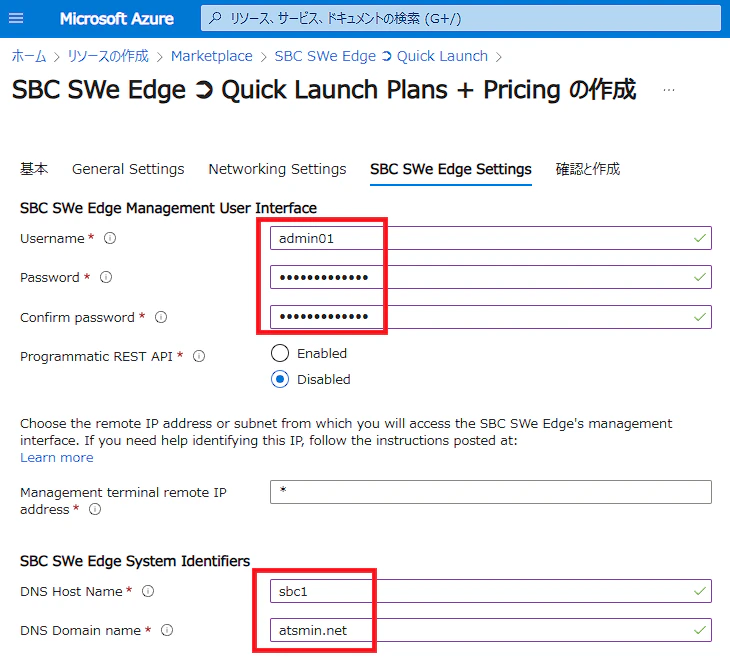Click the Username field containing admin01
The image size is (730, 669).
pos(491,238)
